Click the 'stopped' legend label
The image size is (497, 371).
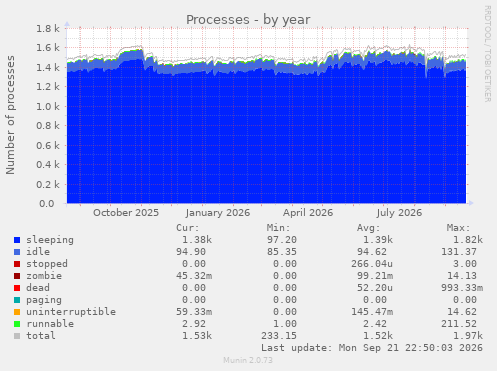pyautogui.click(x=47, y=264)
